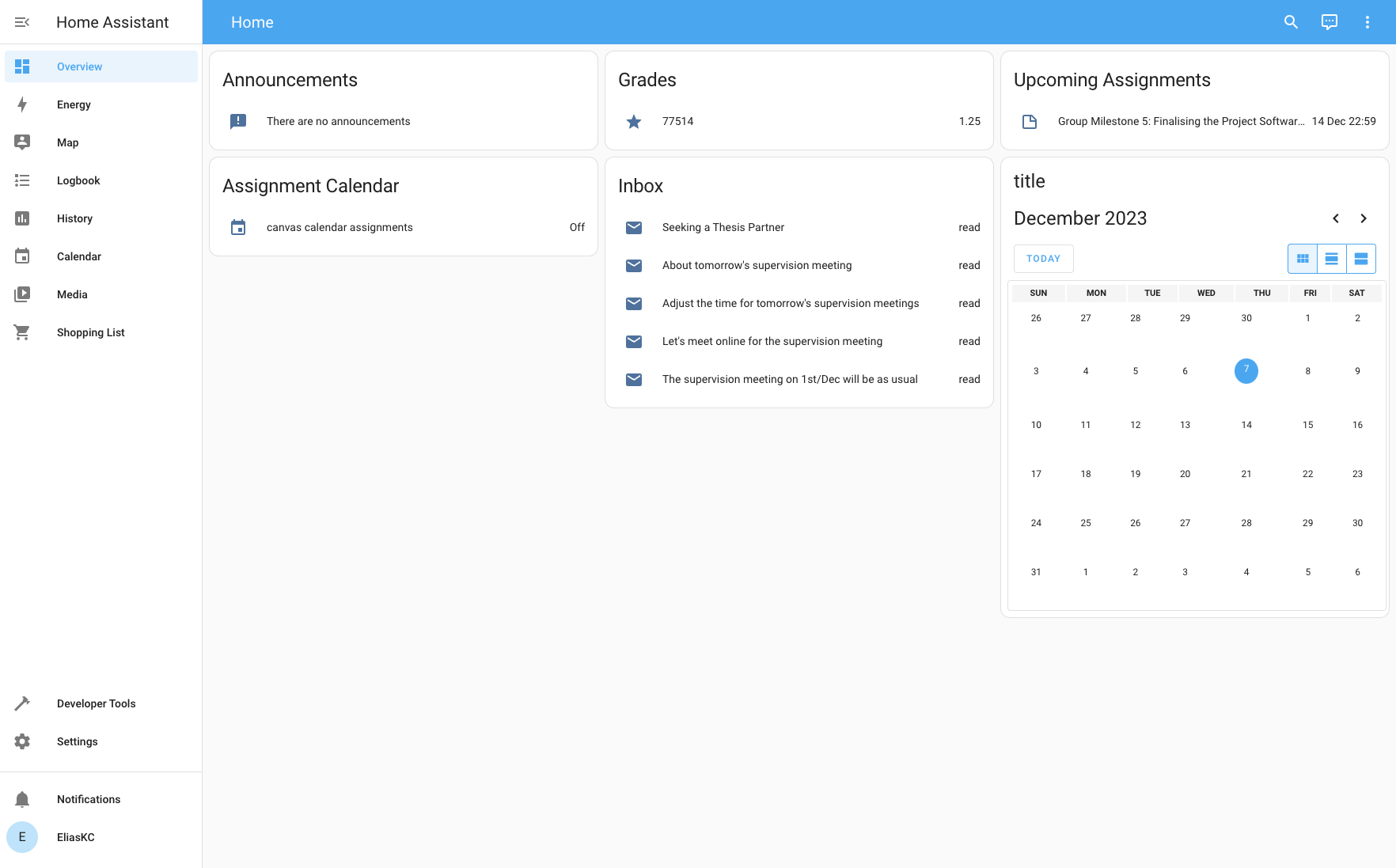Open the Adjust the time for tomorrow's supervision message
The height and width of the screenshot is (868, 1396).
pyautogui.click(x=799, y=303)
